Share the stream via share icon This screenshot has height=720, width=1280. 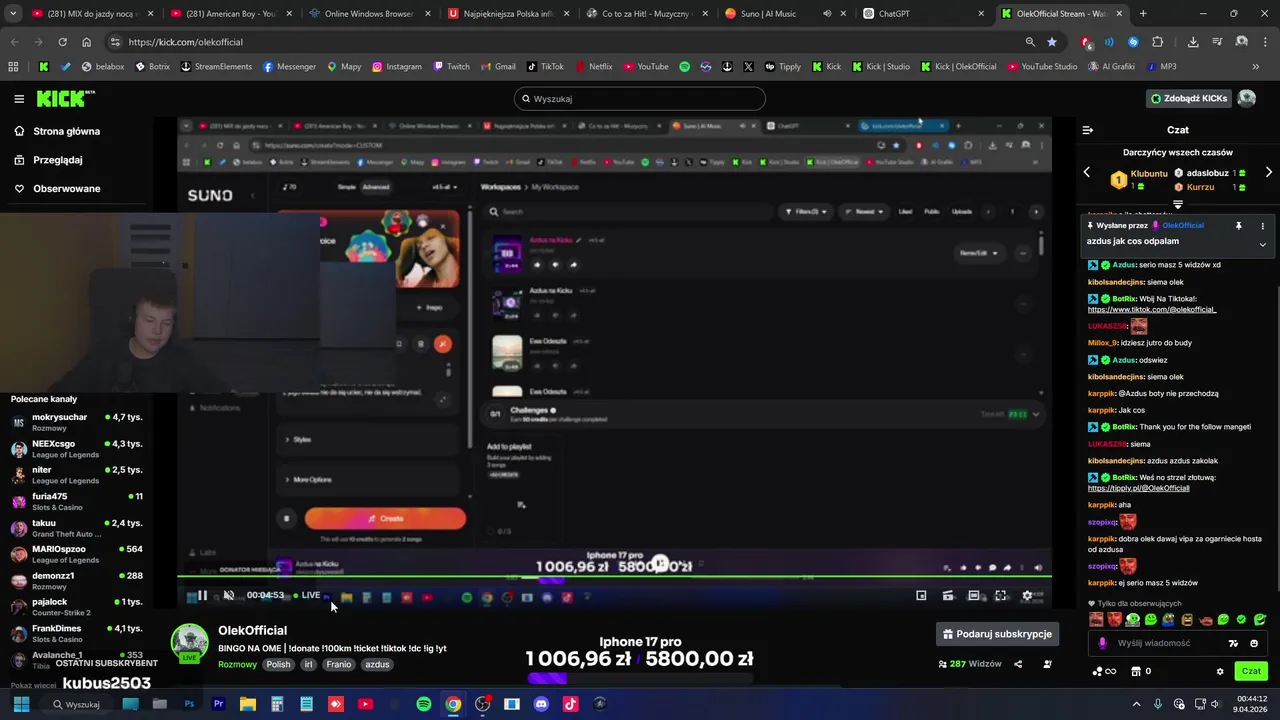1018,664
